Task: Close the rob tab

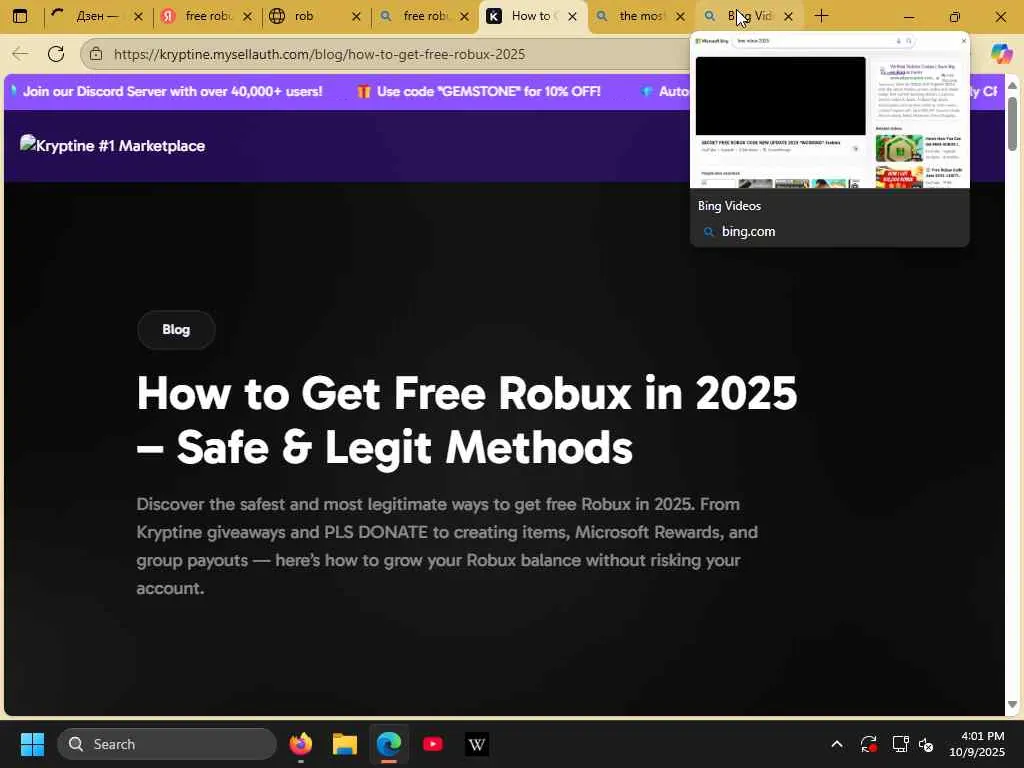Action: (356, 17)
